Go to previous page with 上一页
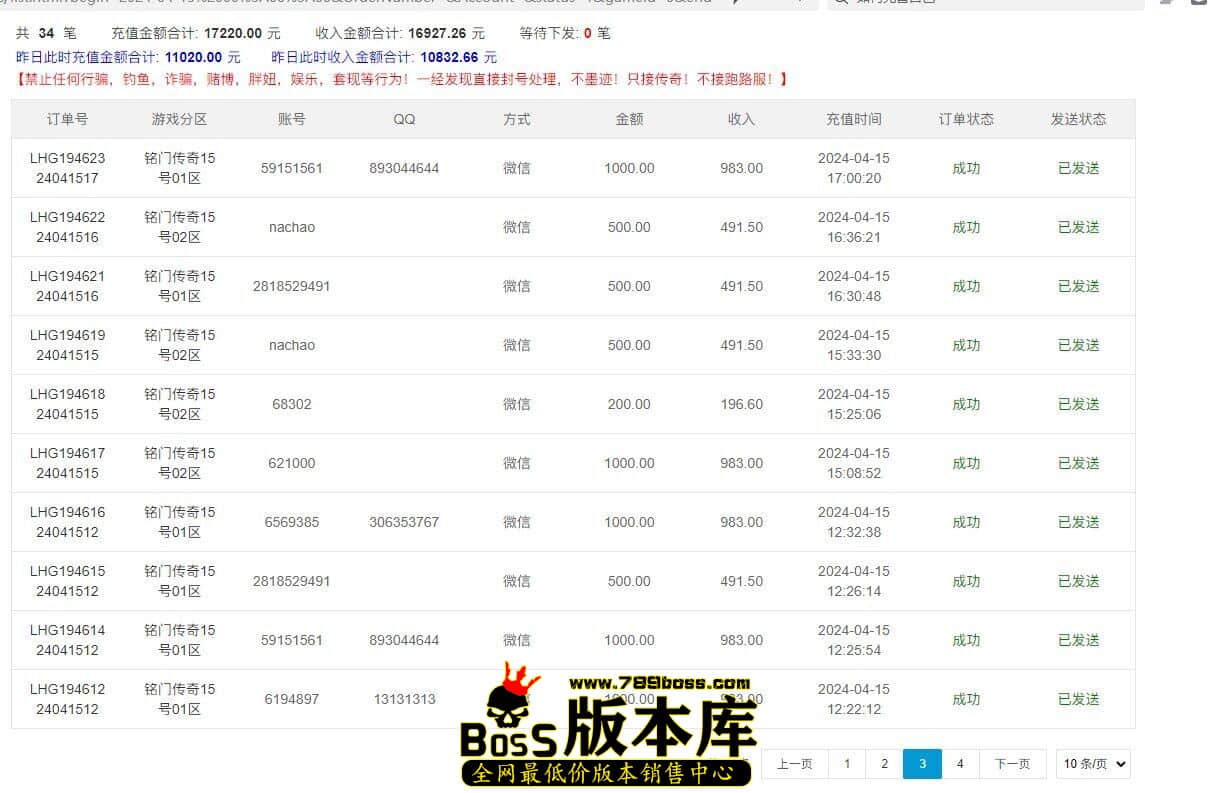Viewport: 1219px width, 793px height. (x=794, y=764)
